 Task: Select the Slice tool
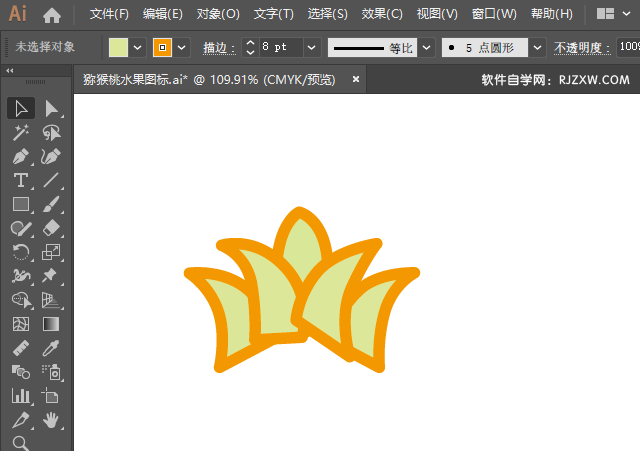pos(21,420)
